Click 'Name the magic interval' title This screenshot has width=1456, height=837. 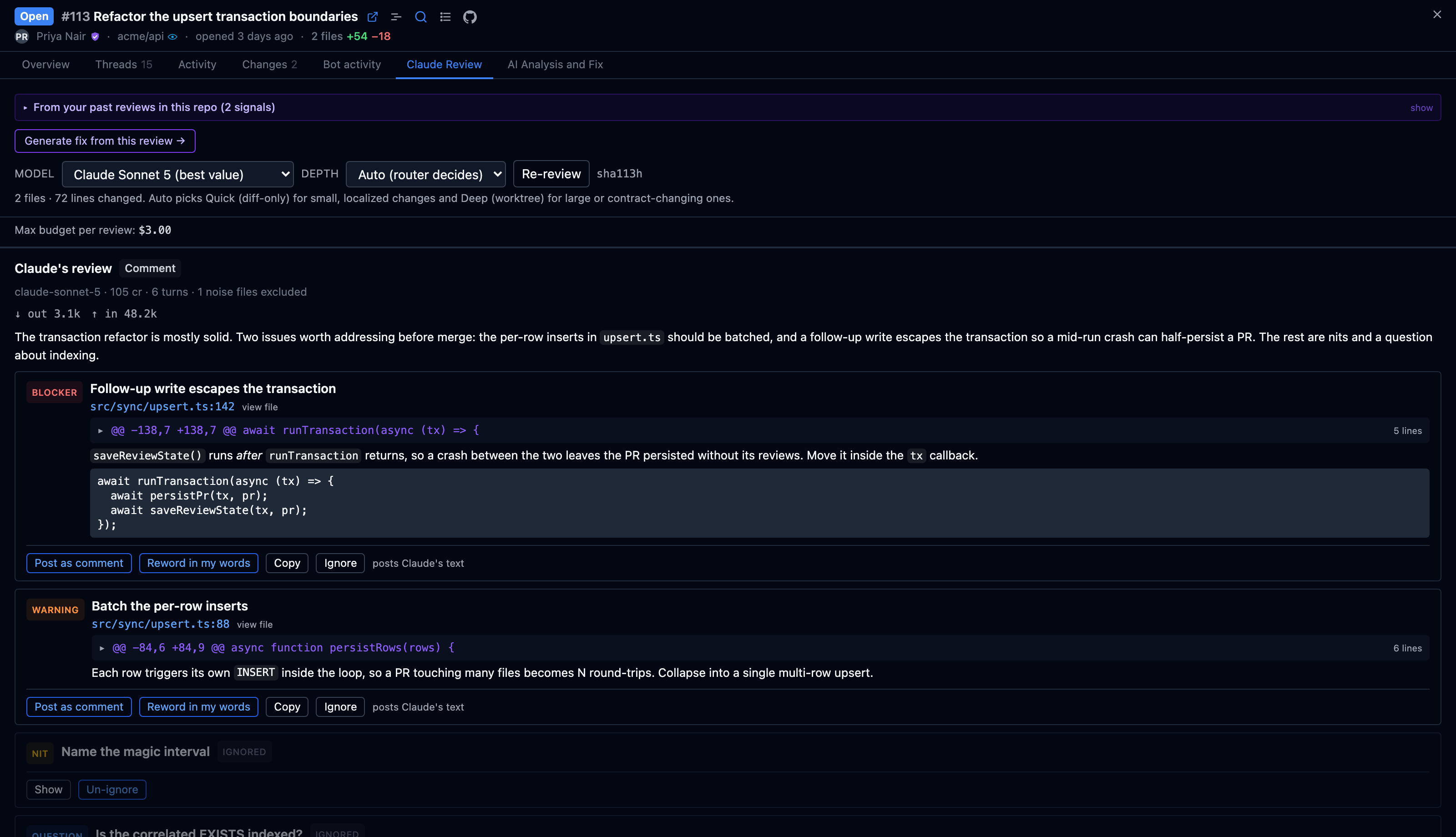click(x=135, y=752)
